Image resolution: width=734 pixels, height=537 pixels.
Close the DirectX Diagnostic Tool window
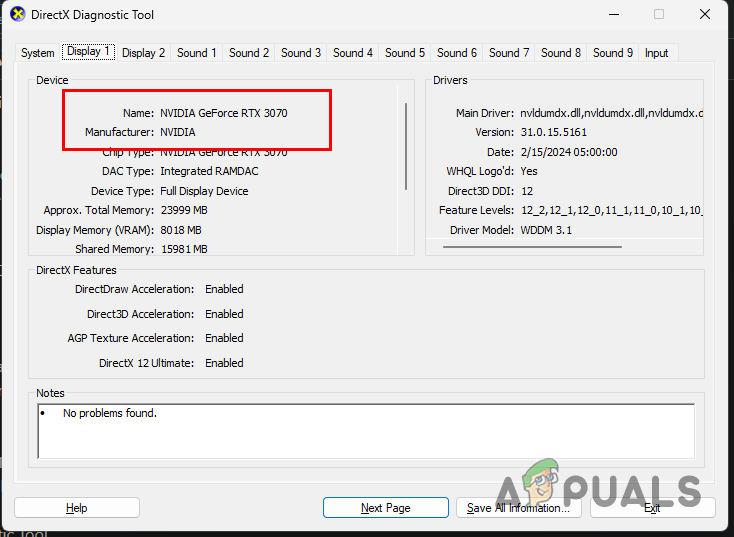click(x=705, y=15)
